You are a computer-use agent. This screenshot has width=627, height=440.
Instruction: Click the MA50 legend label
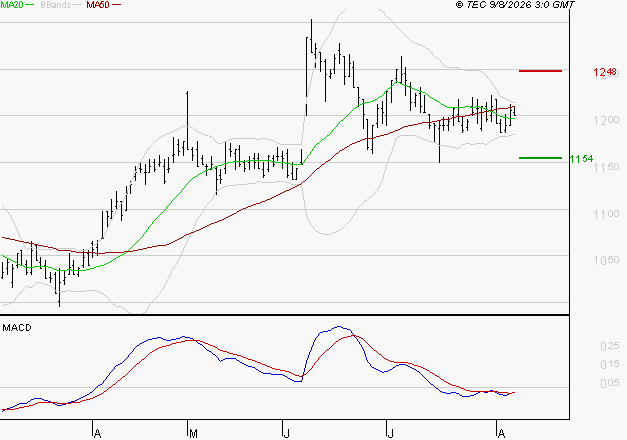pos(98,5)
